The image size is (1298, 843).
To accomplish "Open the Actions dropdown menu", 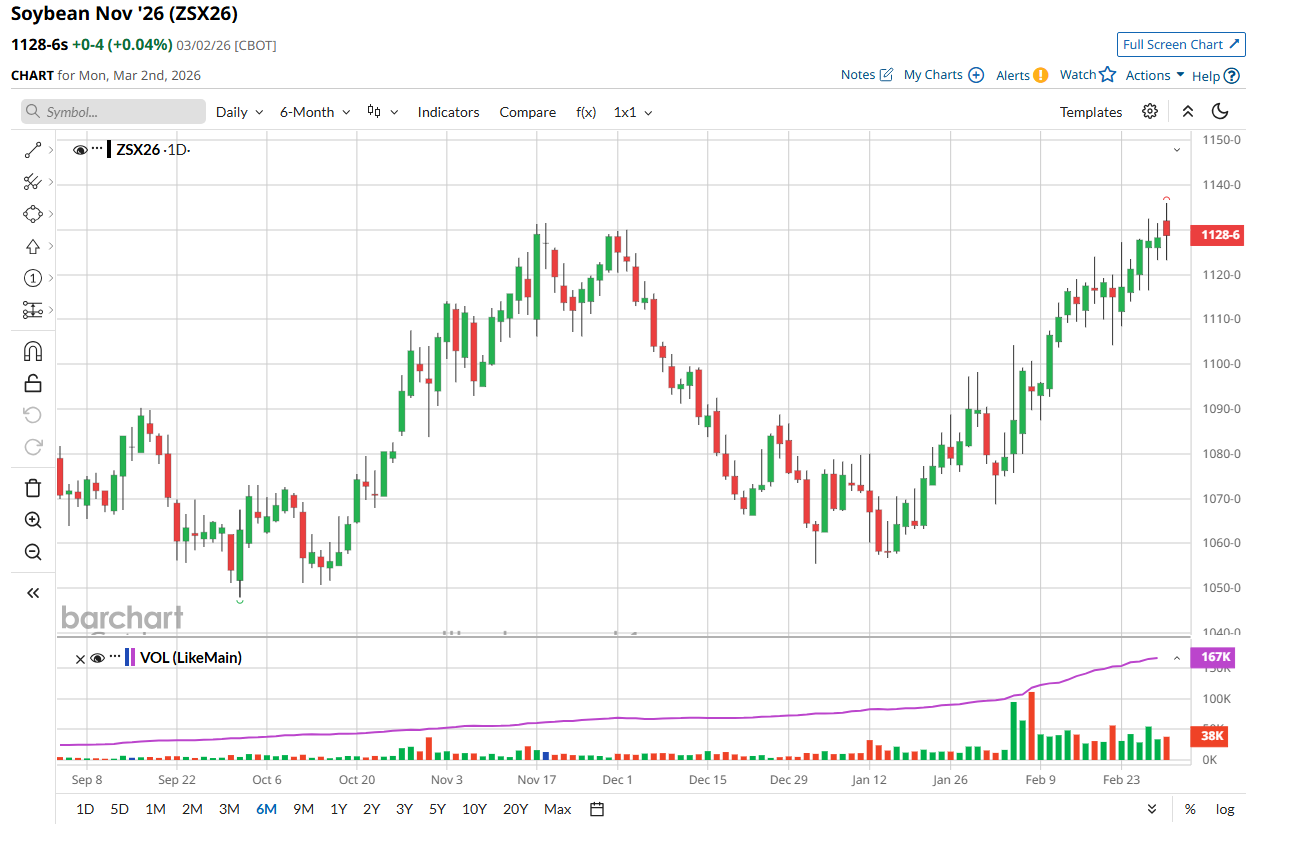I will point(1155,75).
